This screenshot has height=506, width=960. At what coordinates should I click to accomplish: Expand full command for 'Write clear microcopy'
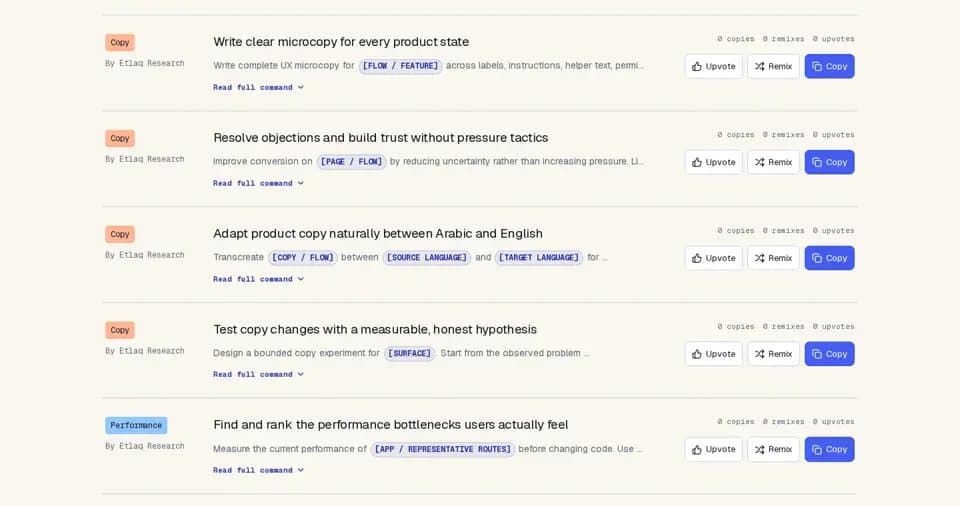point(258,88)
